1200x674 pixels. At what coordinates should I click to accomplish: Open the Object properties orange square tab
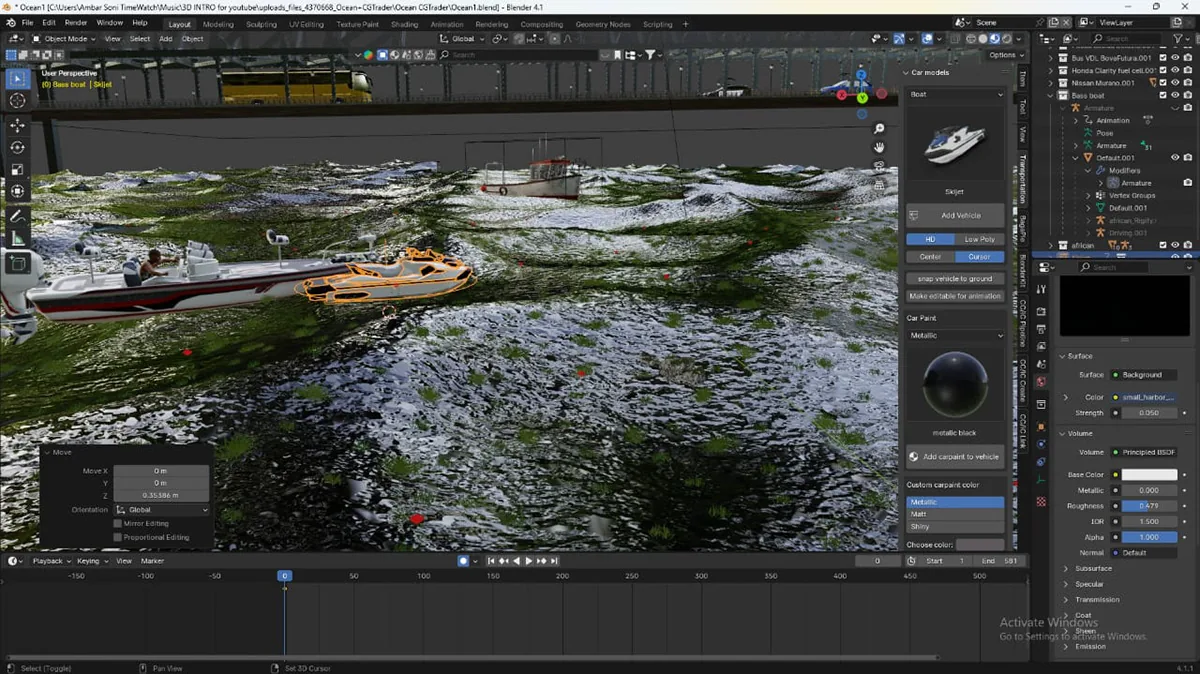[x=1041, y=427]
